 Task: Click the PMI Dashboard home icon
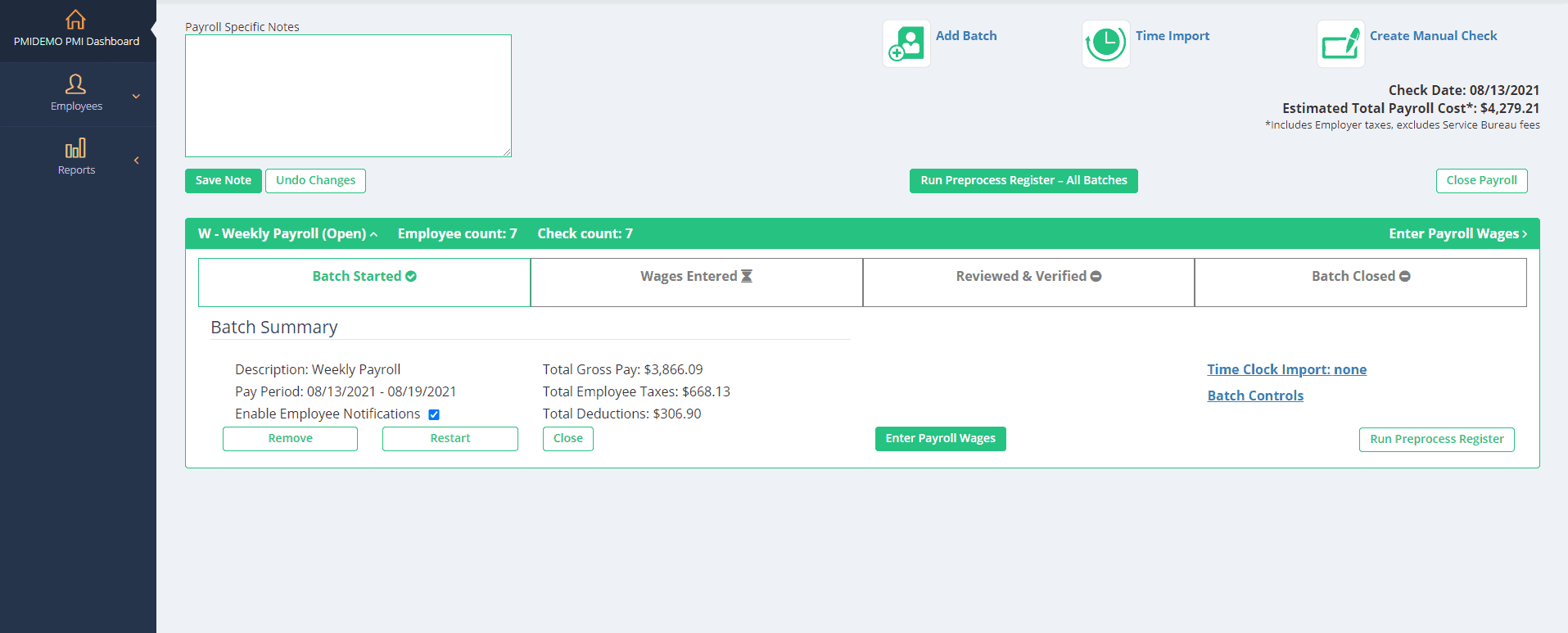click(x=75, y=20)
